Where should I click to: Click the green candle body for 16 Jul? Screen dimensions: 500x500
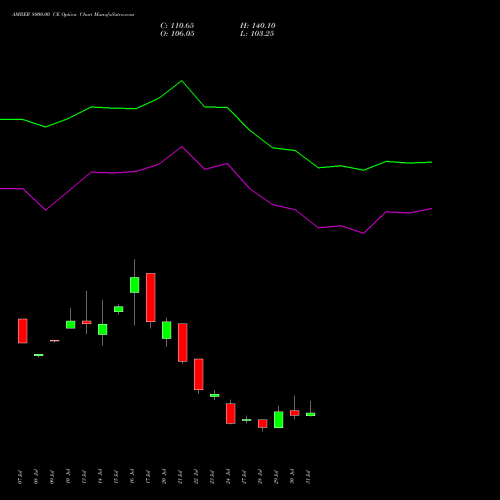(x=135, y=285)
